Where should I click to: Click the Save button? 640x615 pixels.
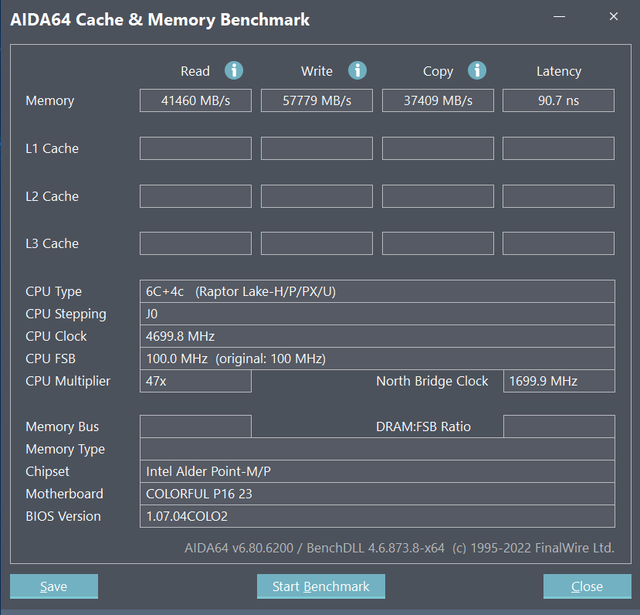54,586
